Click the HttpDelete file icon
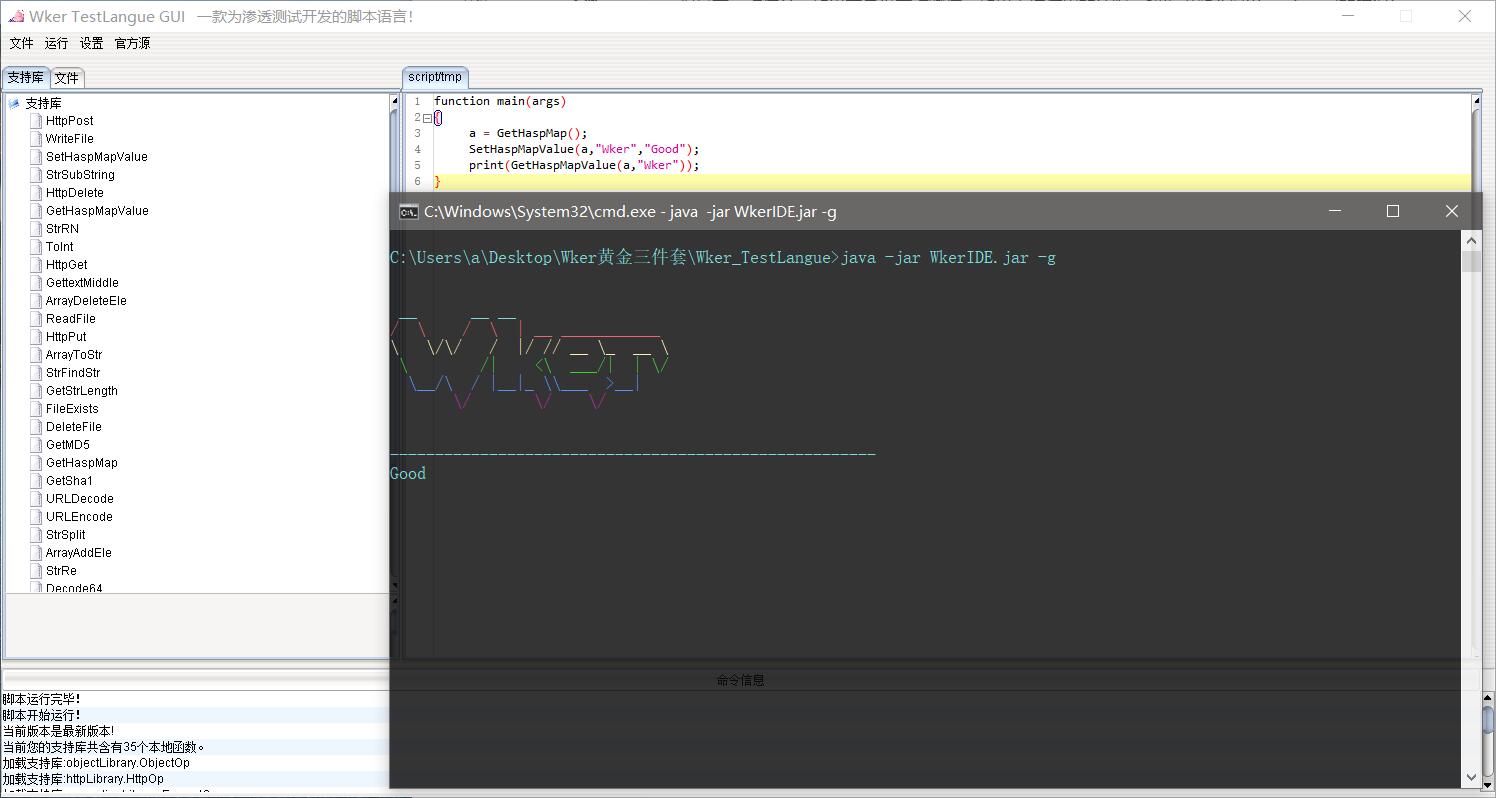This screenshot has height=798, width=1496. tap(36, 193)
